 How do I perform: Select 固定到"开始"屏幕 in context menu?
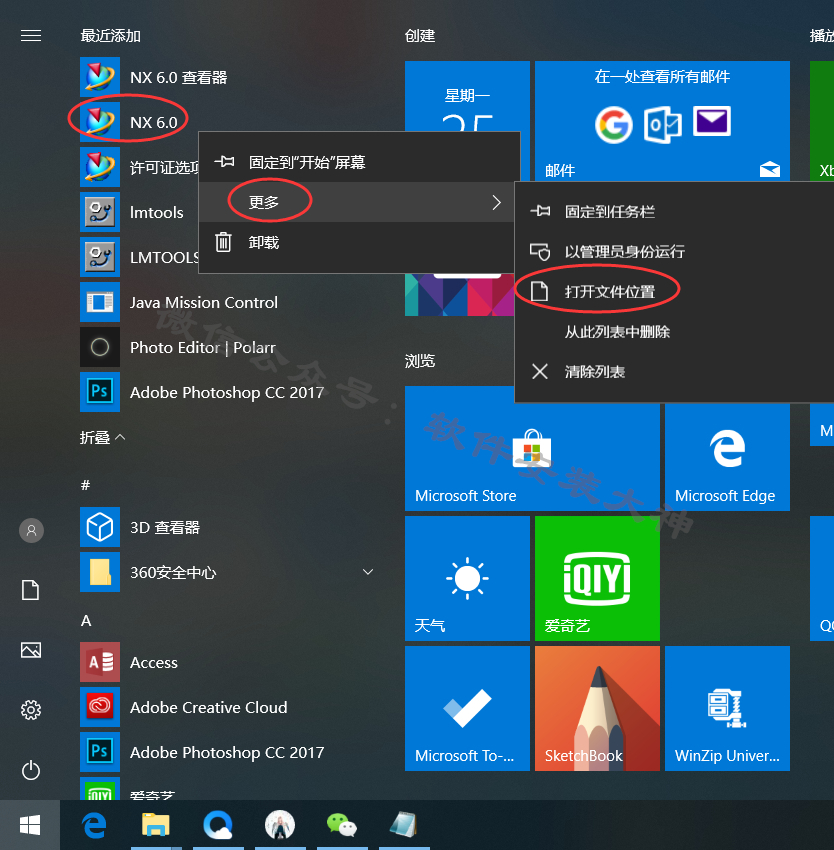359,162
